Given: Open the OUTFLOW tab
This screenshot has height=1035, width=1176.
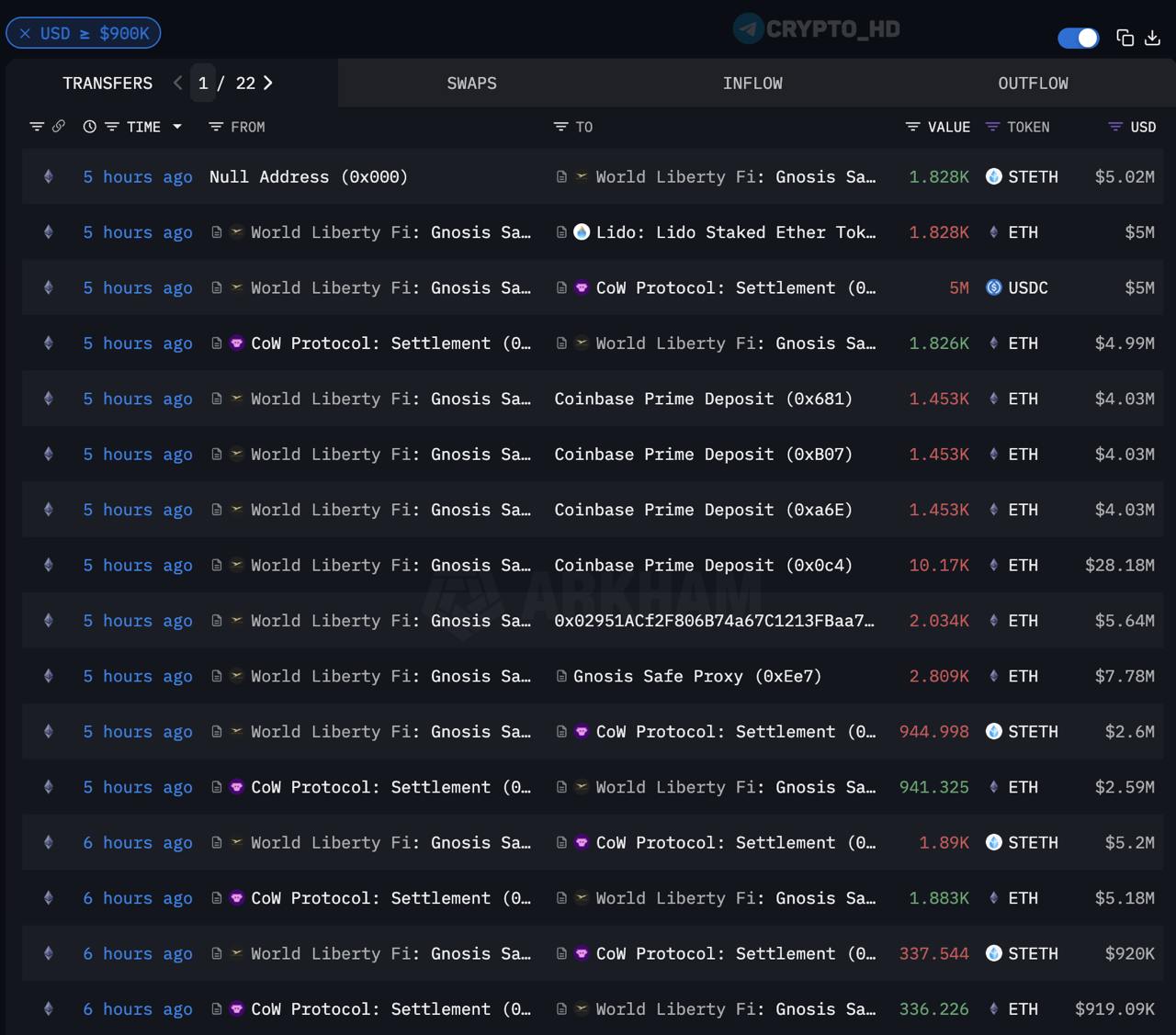Looking at the screenshot, I should pyautogui.click(x=1033, y=84).
